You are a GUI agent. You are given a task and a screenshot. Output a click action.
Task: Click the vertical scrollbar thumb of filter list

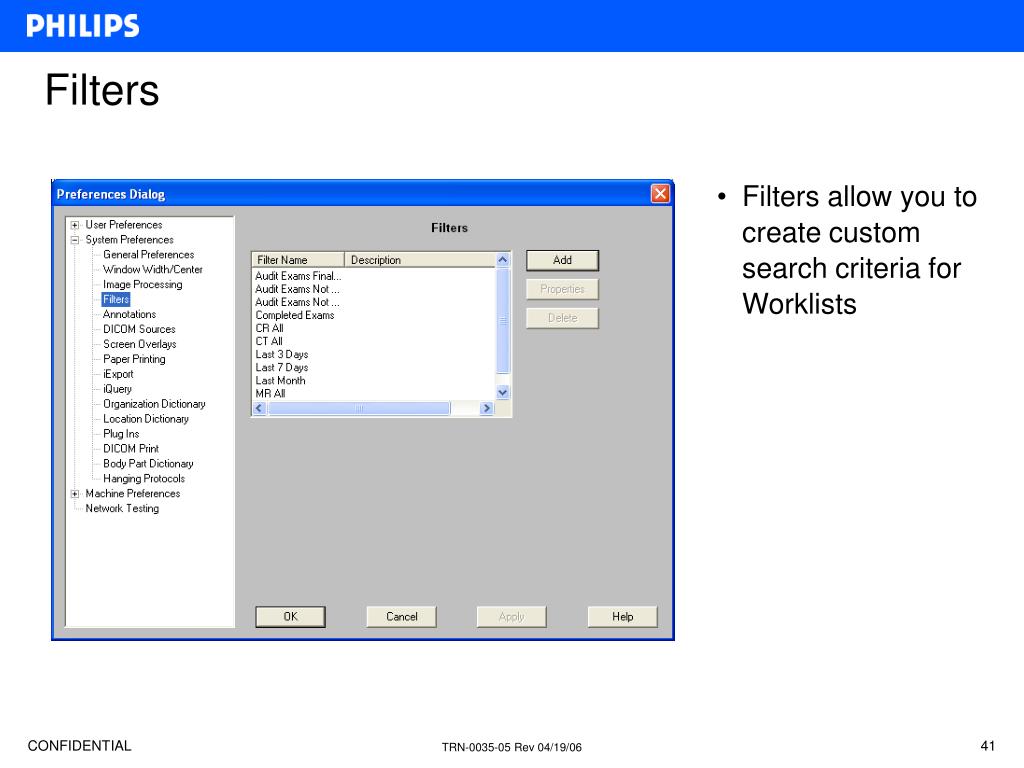[x=503, y=321]
